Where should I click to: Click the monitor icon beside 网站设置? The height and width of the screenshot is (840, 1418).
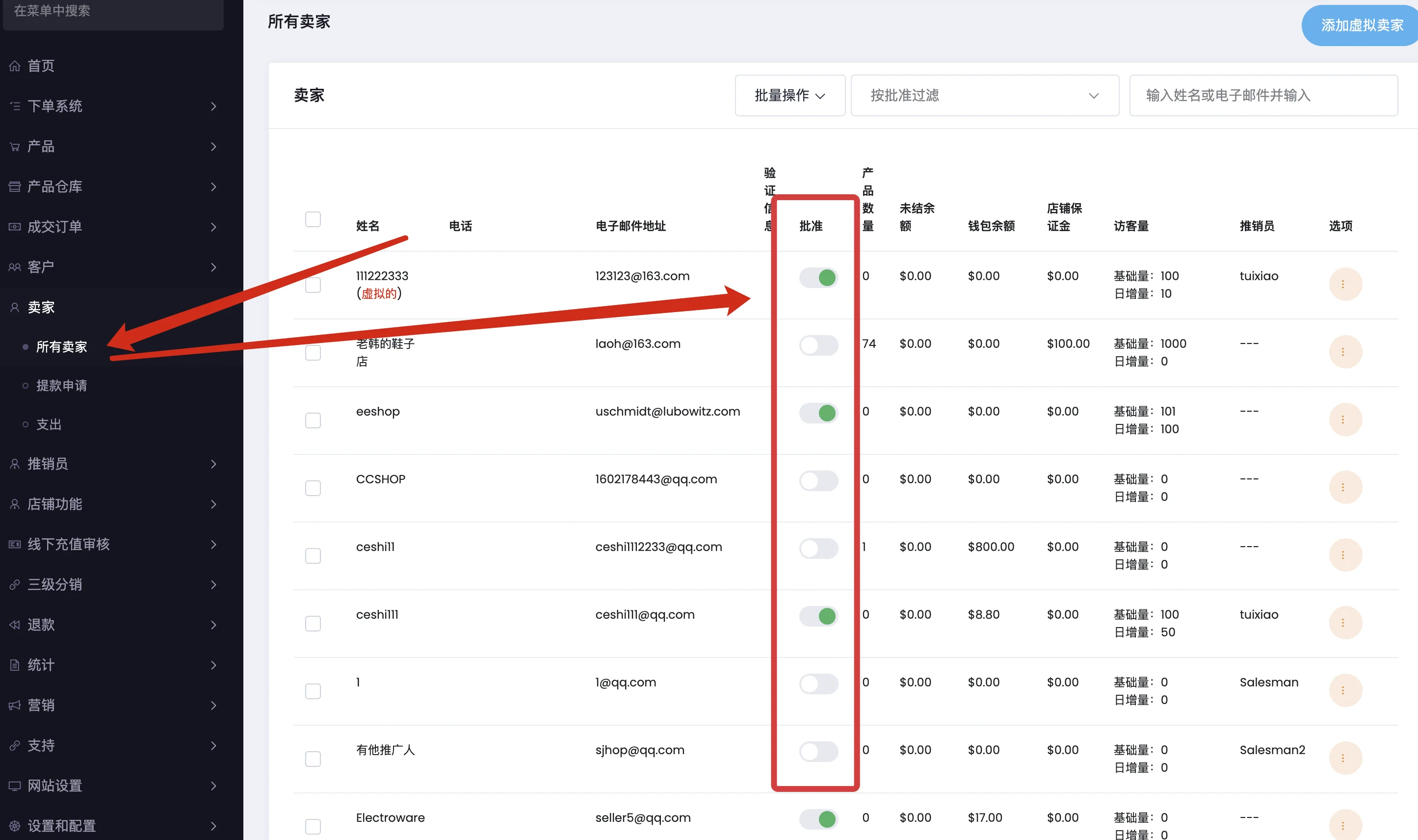pos(15,786)
